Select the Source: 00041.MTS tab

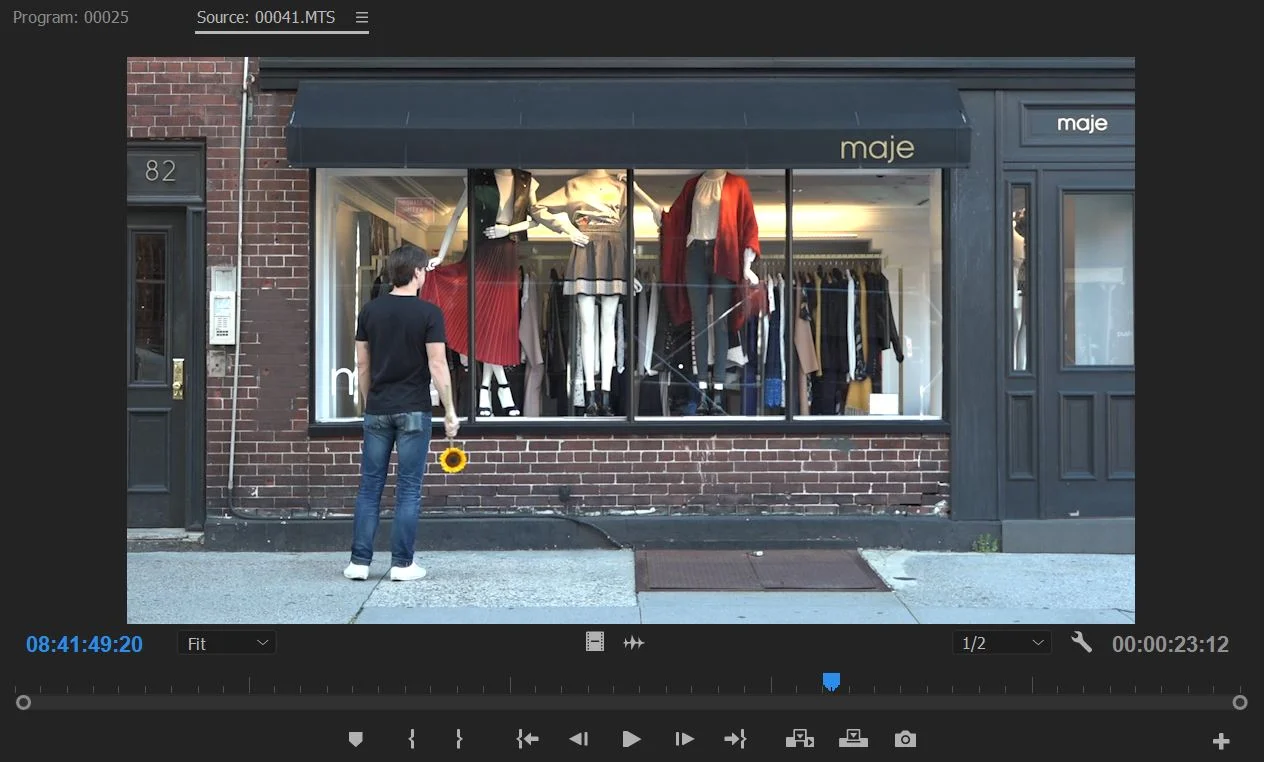pyautogui.click(x=266, y=18)
